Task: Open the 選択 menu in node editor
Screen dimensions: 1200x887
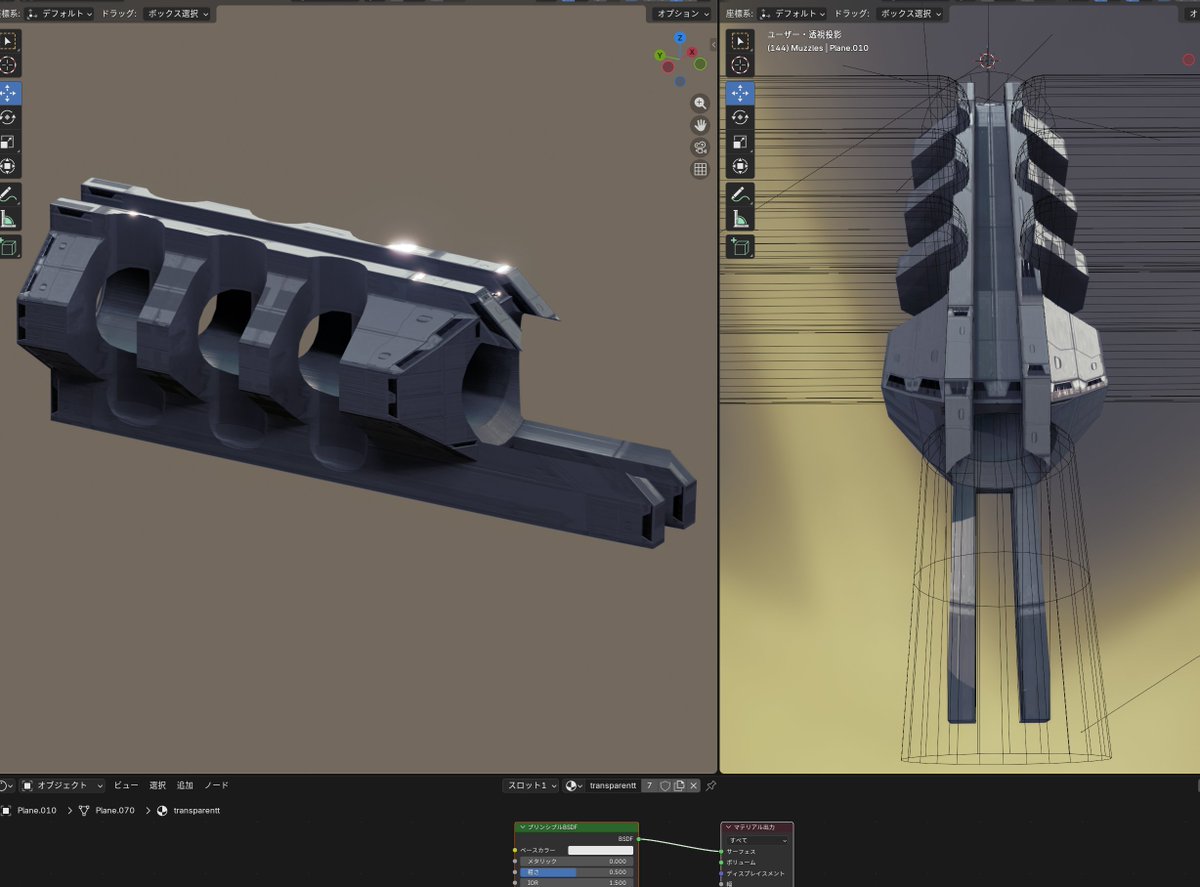Action: (158, 785)
